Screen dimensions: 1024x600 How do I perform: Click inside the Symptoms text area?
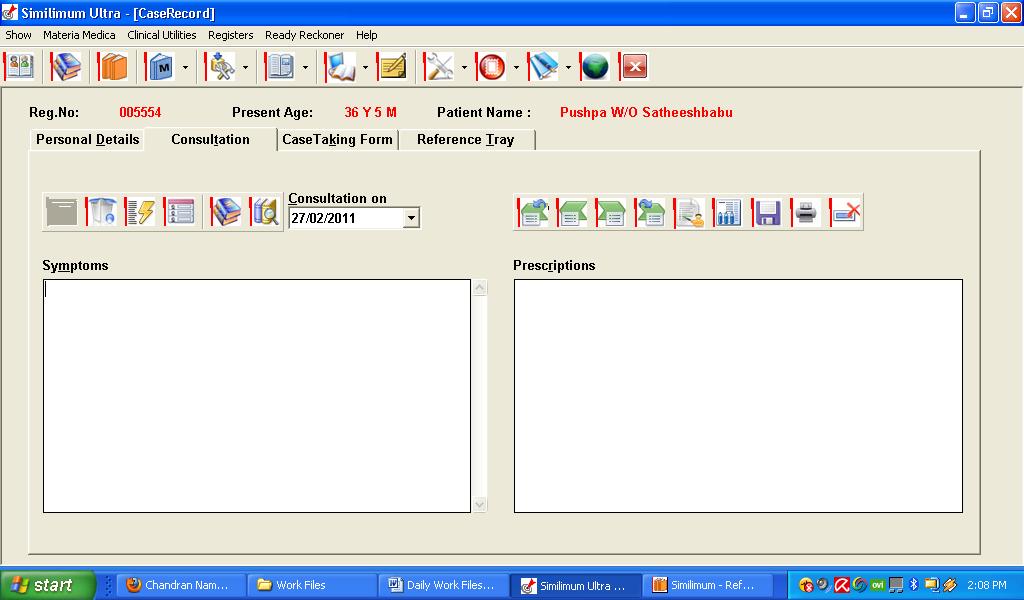pos(256,395)
